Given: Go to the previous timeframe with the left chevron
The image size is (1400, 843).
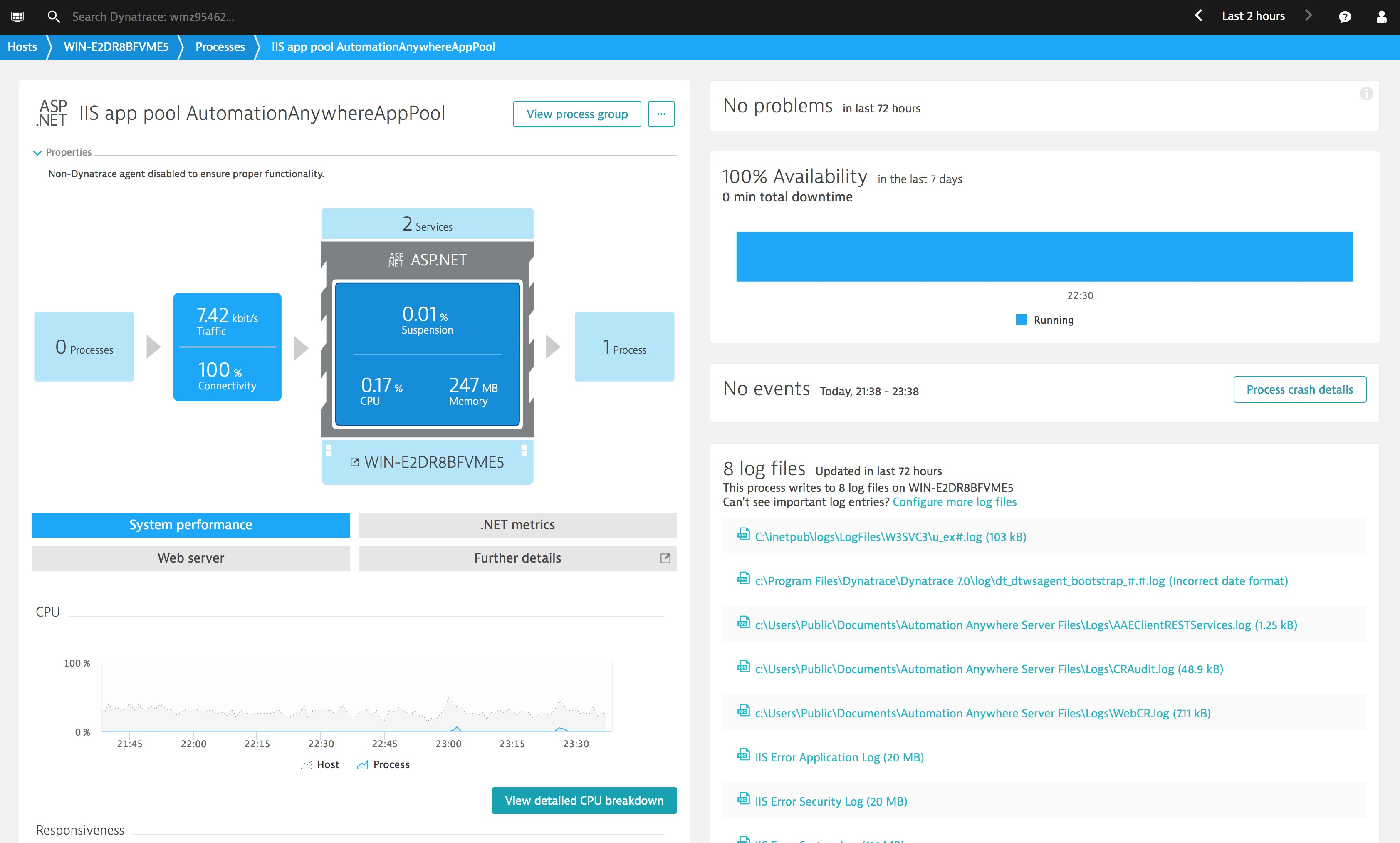Looking at the screenshot, I should coord(1199,15).
